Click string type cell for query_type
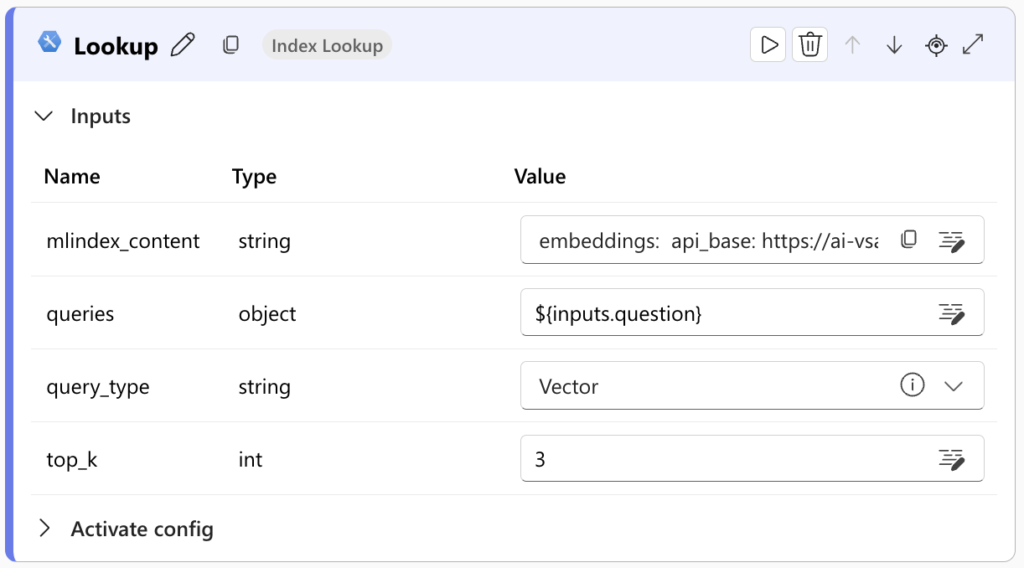This screenshot has height=568, width=1024. click(264, 387)
